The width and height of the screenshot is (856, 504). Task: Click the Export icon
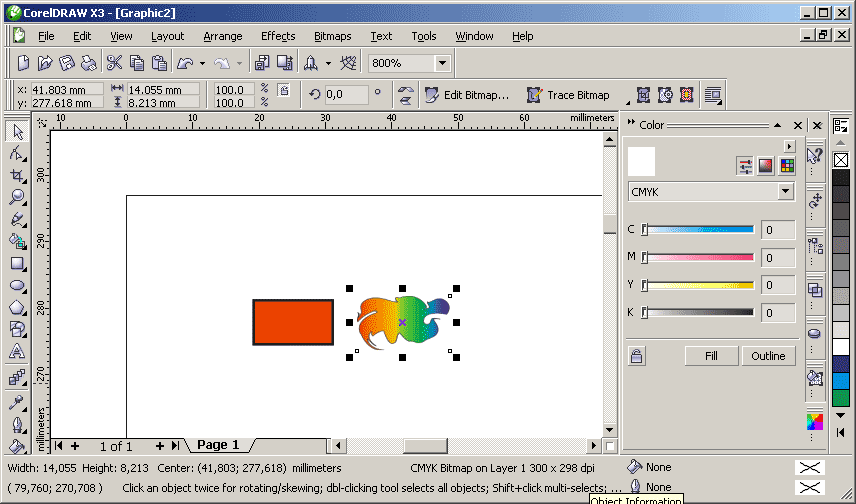click(284, 63)
